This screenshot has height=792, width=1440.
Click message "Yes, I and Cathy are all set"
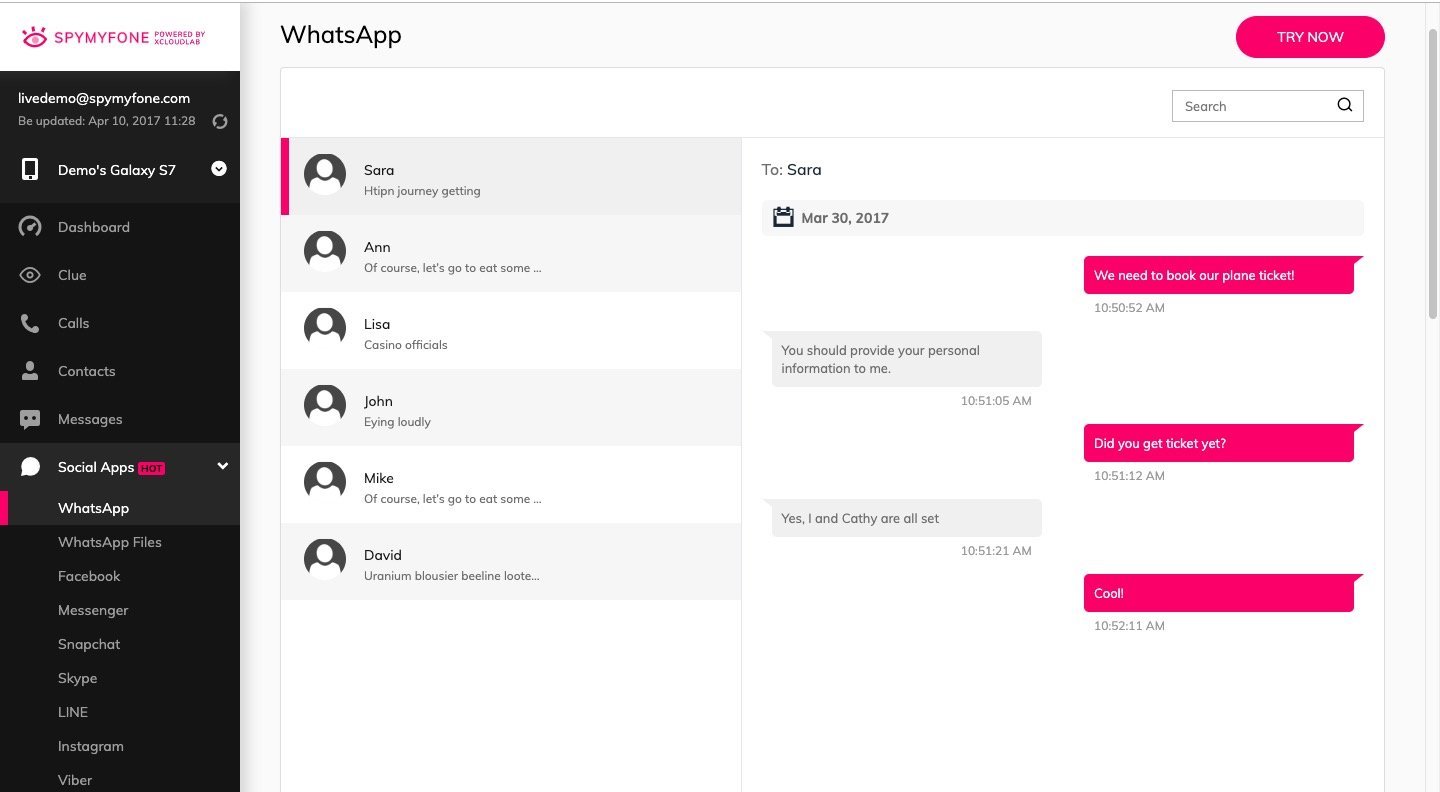(x=907, y=518)
